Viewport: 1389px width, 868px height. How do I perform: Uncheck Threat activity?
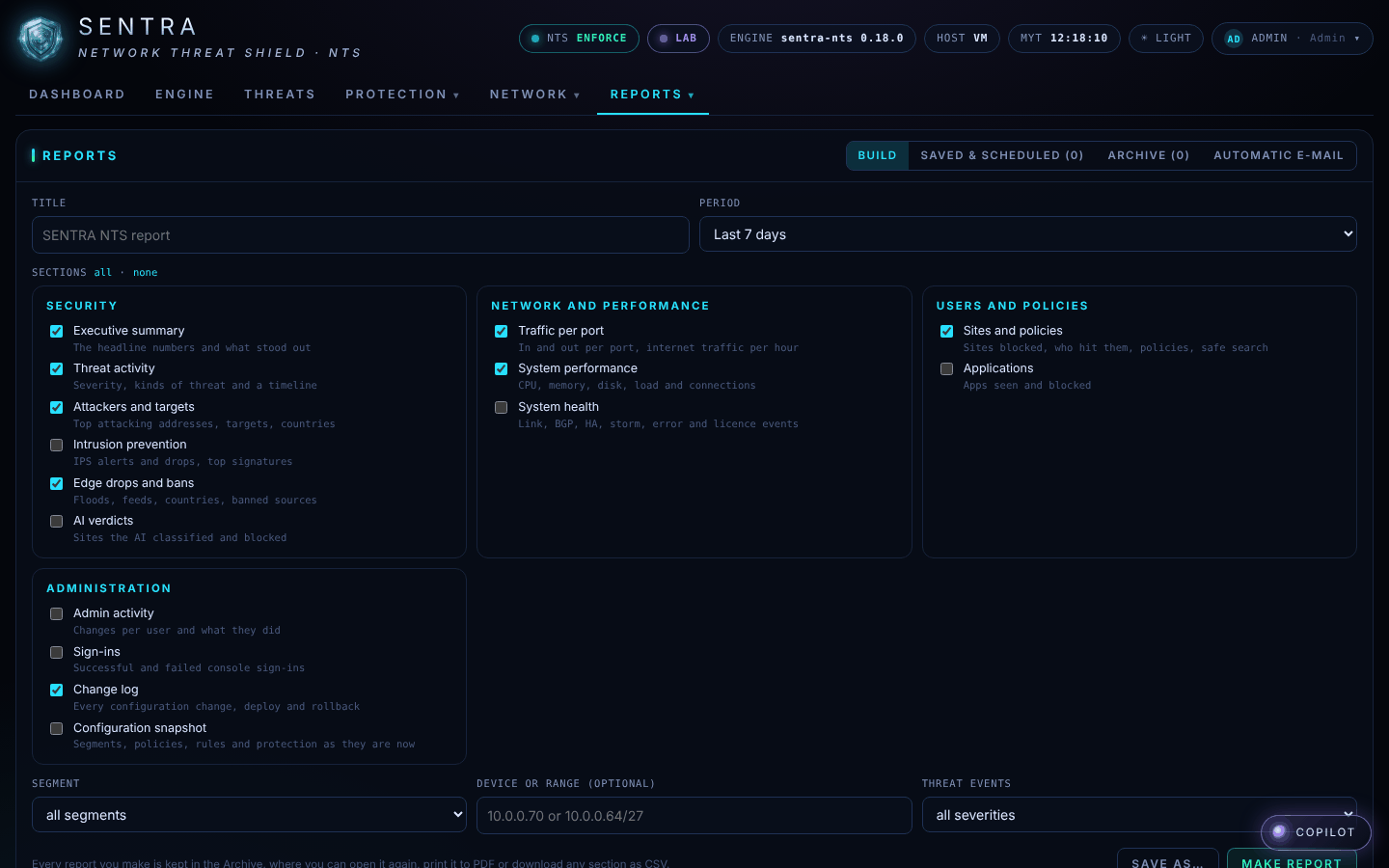(x=57, y=368)
